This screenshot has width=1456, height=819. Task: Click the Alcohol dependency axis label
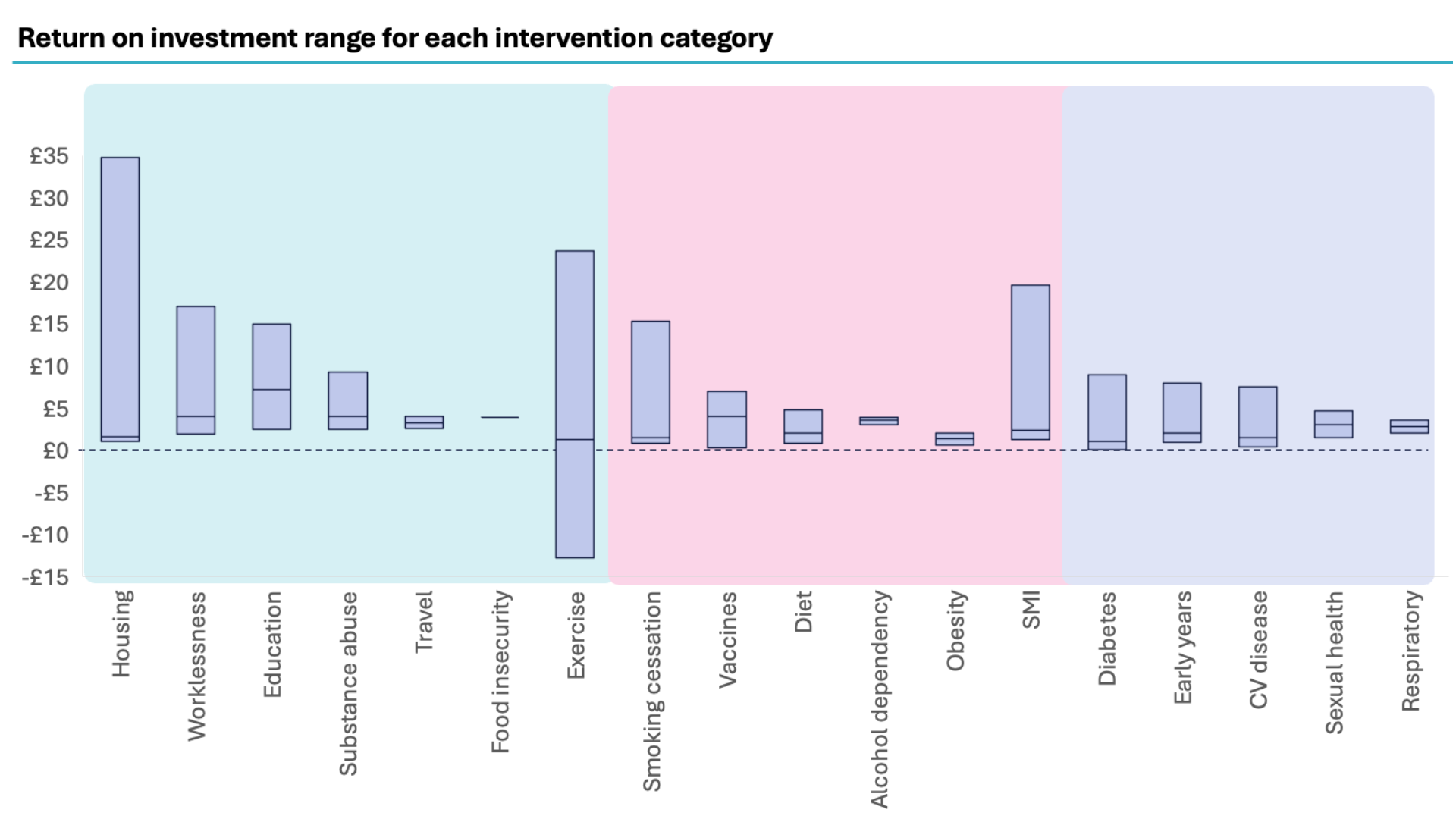(880, 699)
